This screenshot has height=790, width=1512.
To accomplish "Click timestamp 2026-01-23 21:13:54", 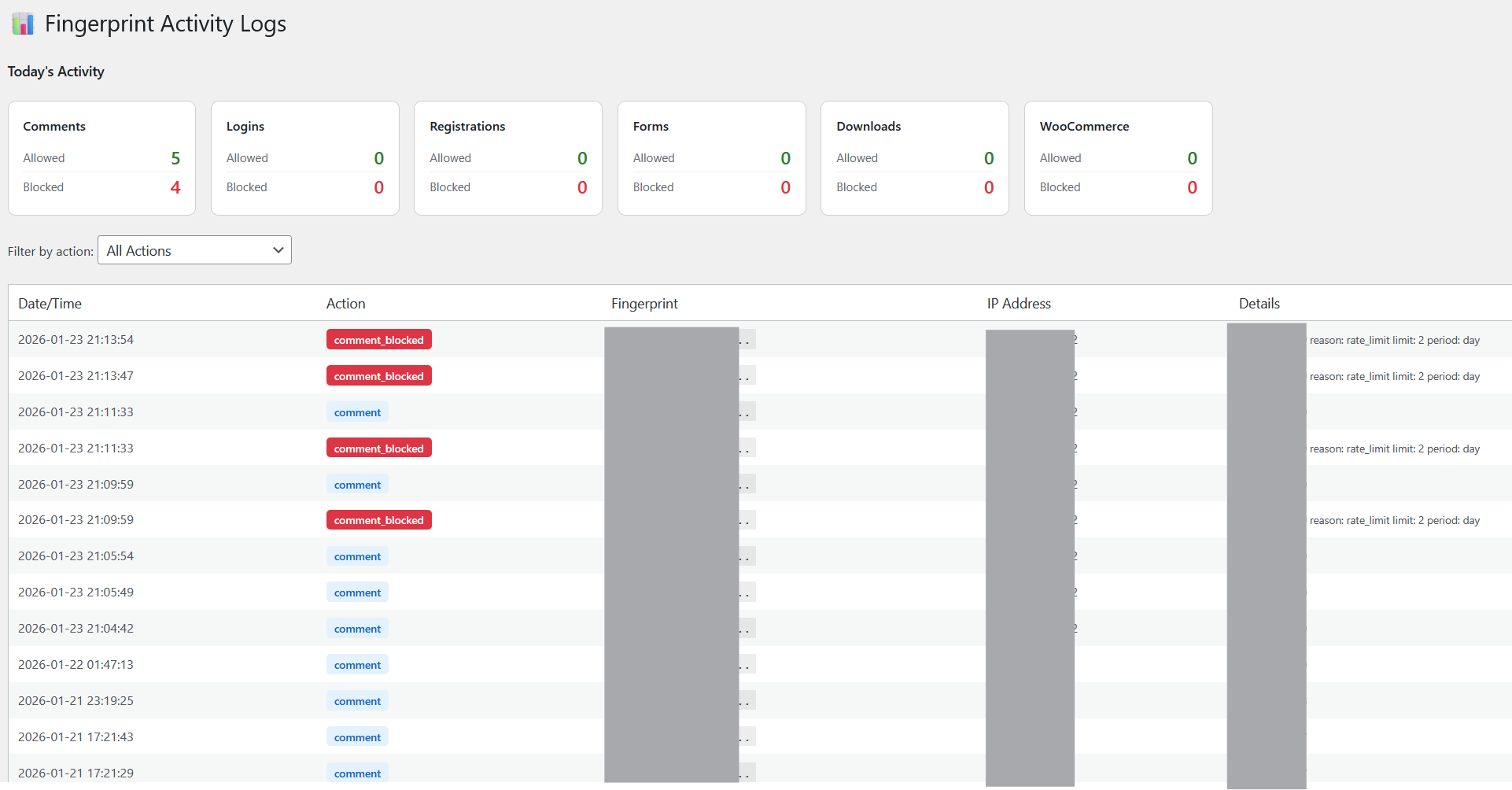I will (x=76, y=340).
